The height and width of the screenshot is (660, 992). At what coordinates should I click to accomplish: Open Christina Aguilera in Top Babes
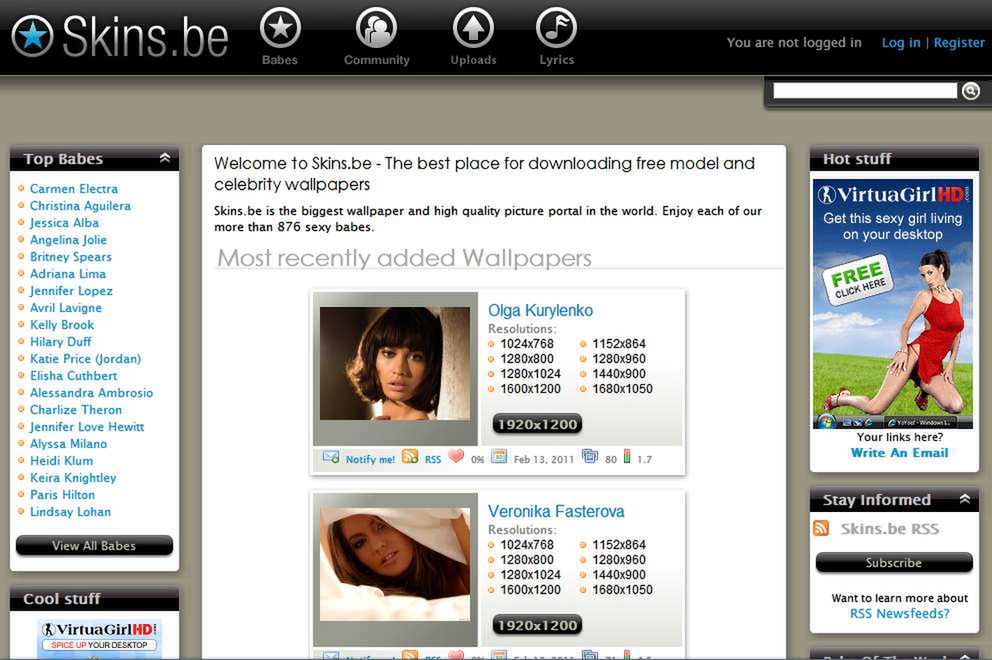tap(80, 206)
